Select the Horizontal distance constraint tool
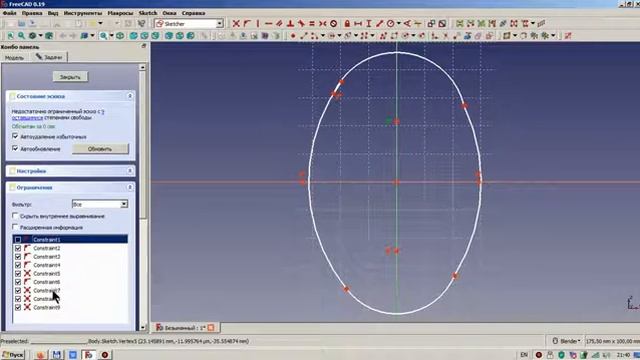The image size is (640, 360). (x=358, y=24)
